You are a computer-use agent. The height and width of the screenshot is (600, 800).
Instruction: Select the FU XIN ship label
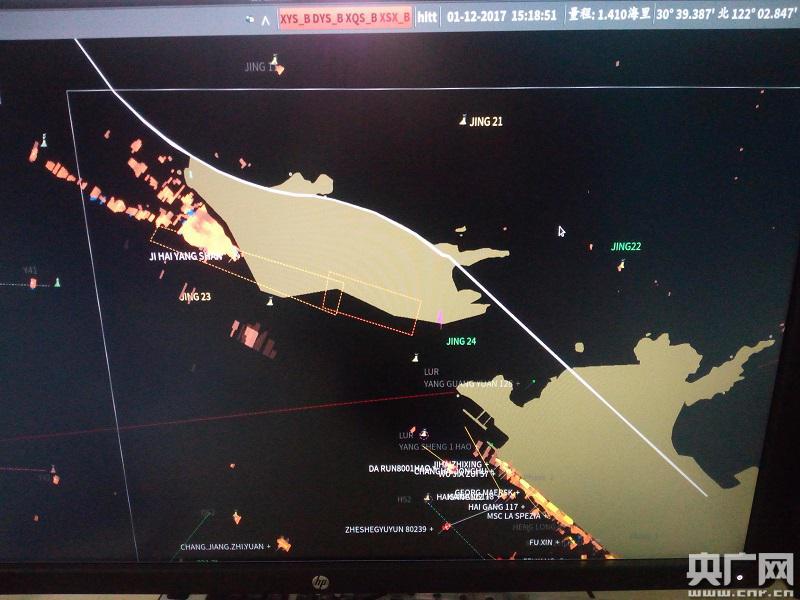point(538,541)
